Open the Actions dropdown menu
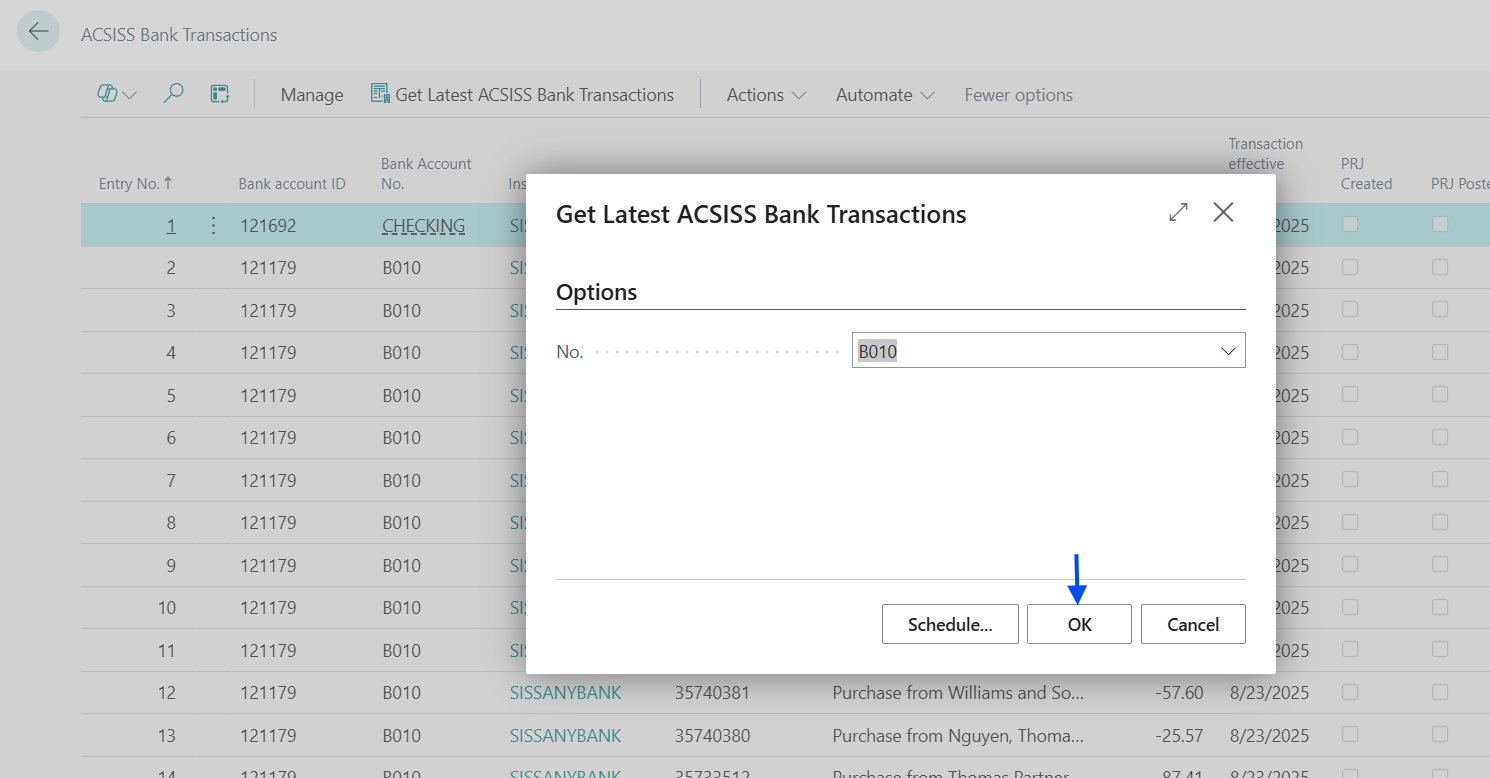 [766, 95]
